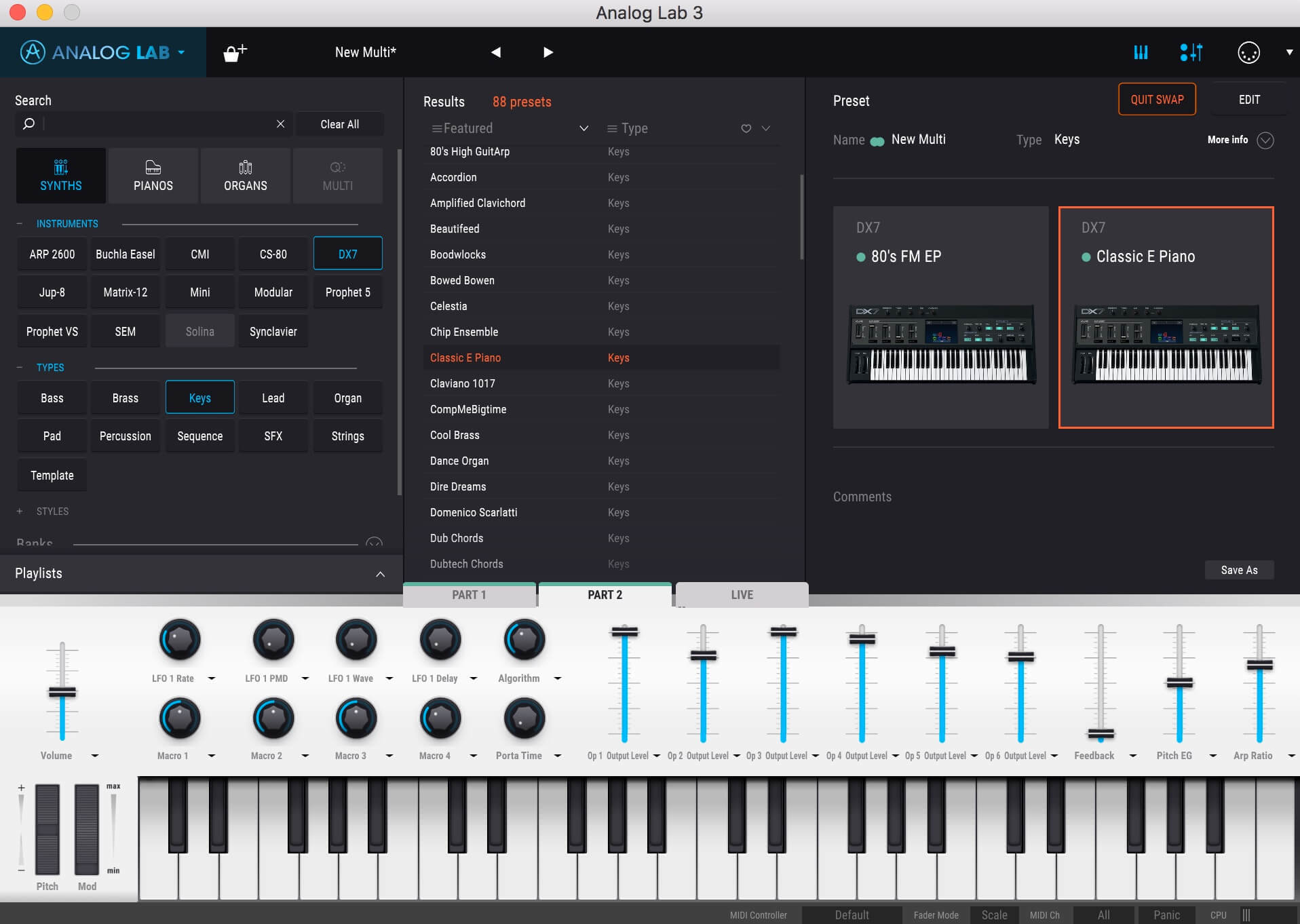Click the Pitch bend wheel
Screen dimensions: 1300x924
click(x=47, y=829)
